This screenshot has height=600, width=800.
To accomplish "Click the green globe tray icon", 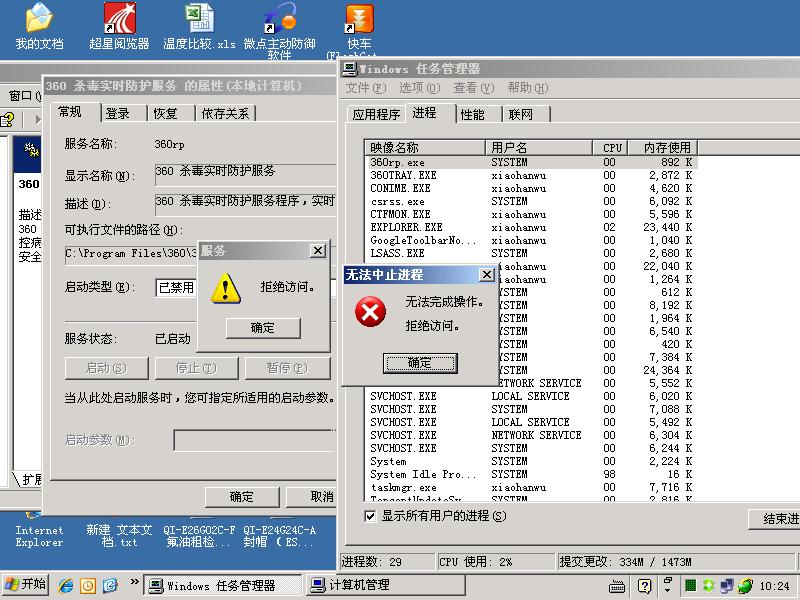I will point(745,586).
